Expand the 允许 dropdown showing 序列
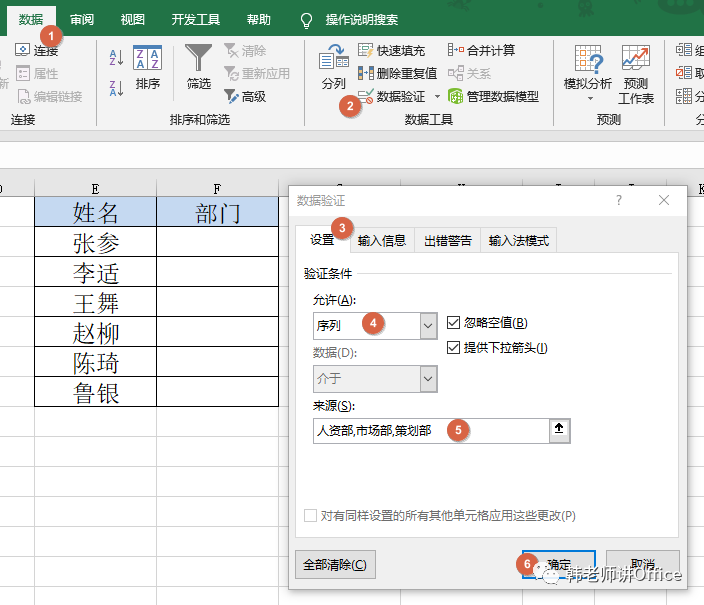704x605 pixels. click(x=428, y=325)
